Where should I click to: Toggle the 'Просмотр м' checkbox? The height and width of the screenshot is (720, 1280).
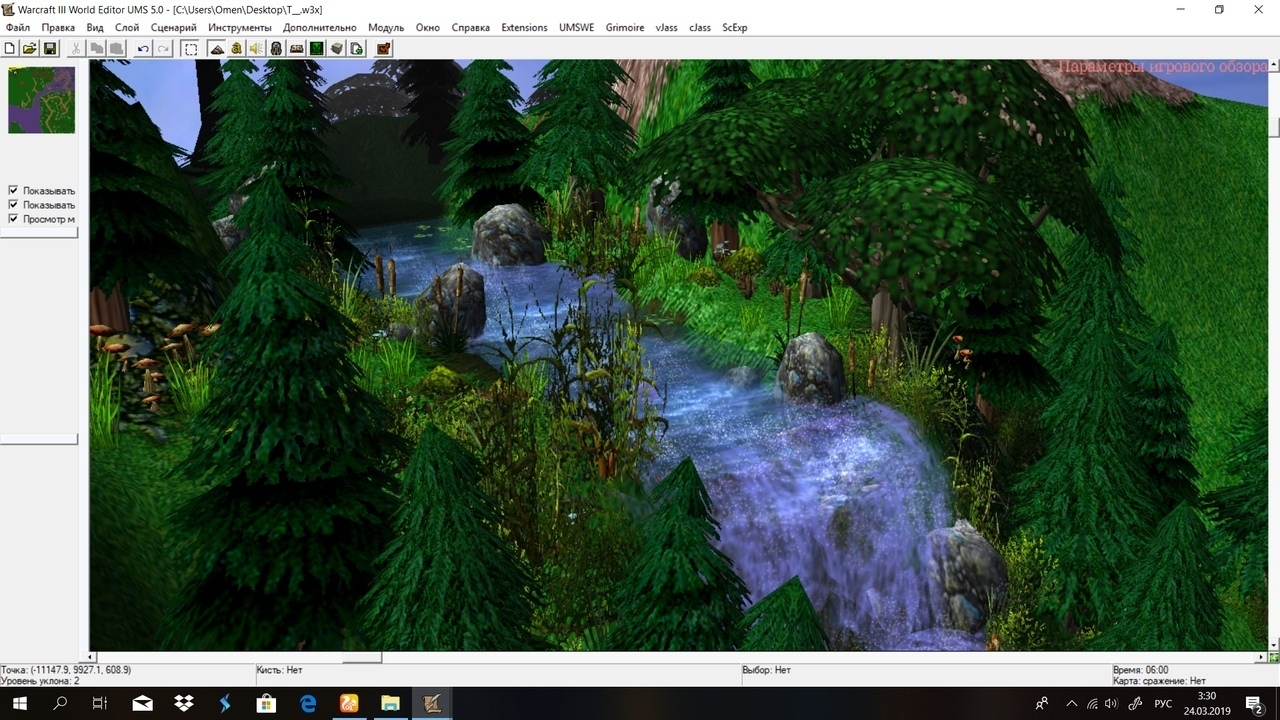[13, 218]
